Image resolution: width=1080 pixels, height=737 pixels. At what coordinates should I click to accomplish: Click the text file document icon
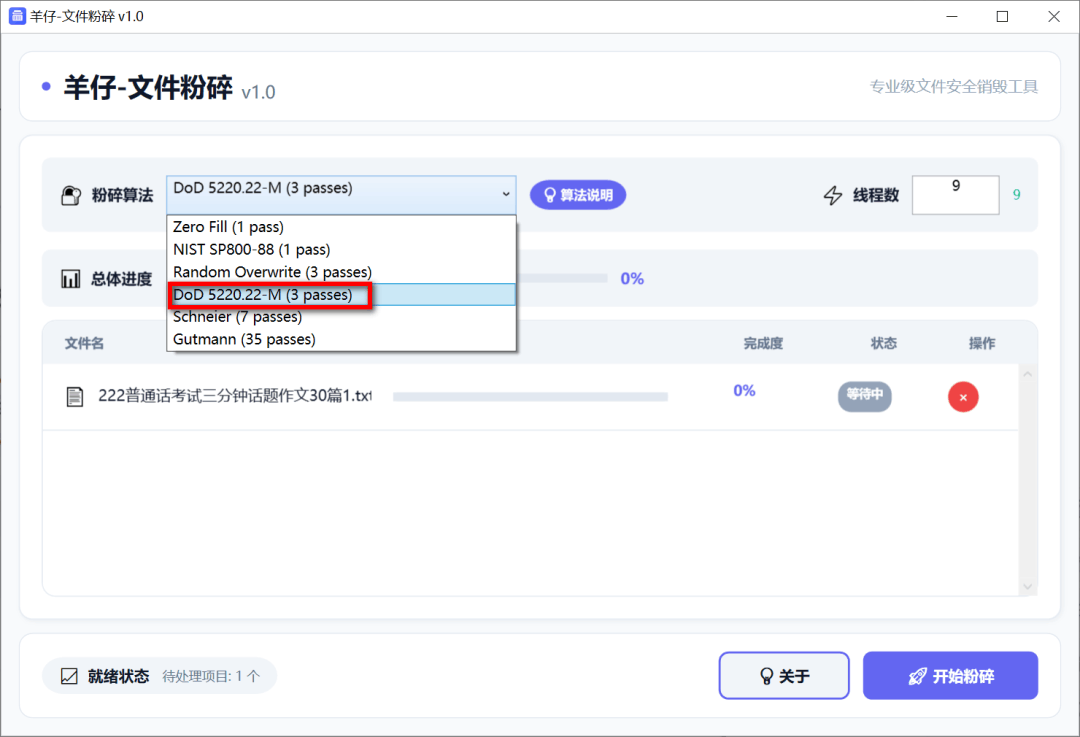click(x=75, y=397)
